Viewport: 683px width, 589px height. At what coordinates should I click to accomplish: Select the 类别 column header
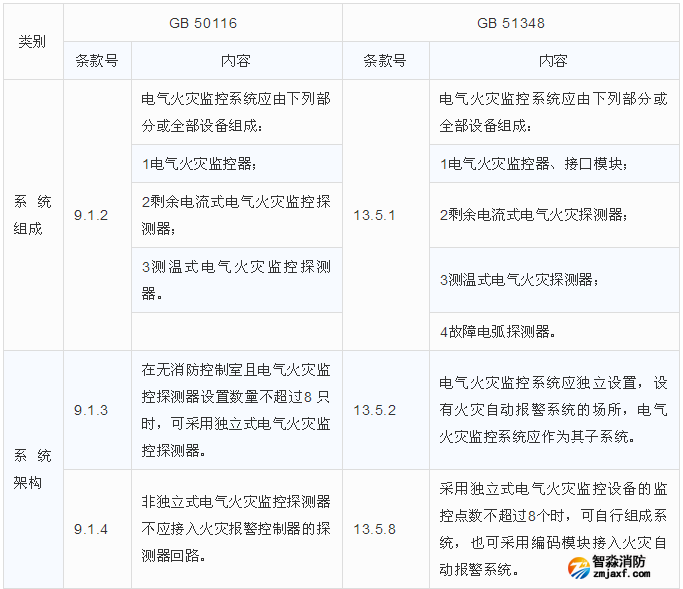(x=32, y=42)
